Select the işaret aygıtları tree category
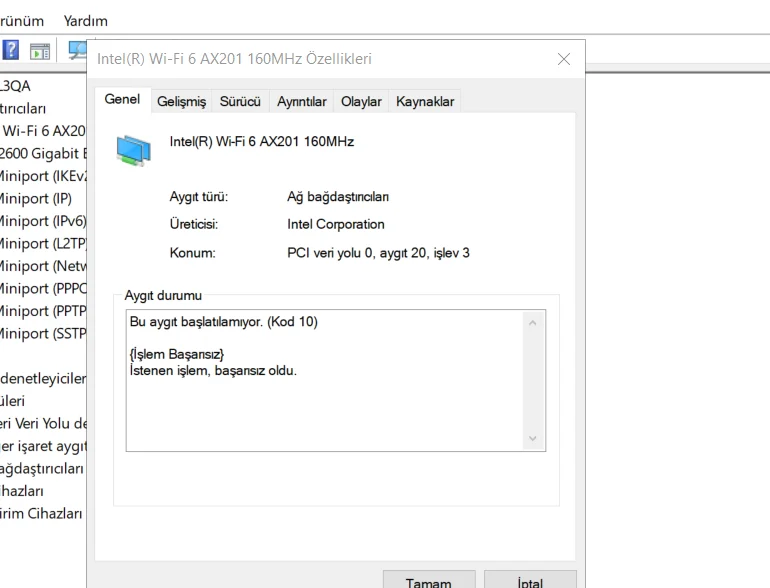This screenshot has height=588, width=770. pyautogui.click(x=43, y=447)
